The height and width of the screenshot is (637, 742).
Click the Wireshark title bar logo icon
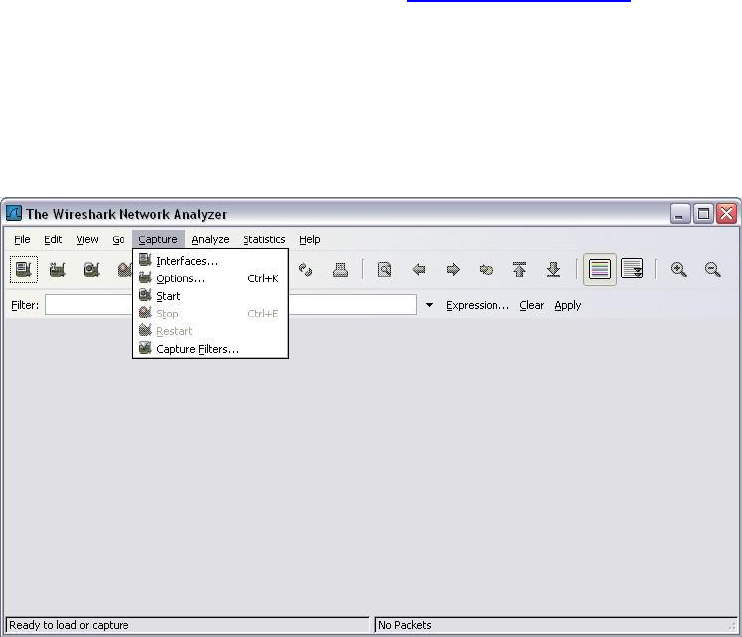click(x=14, y=213)
